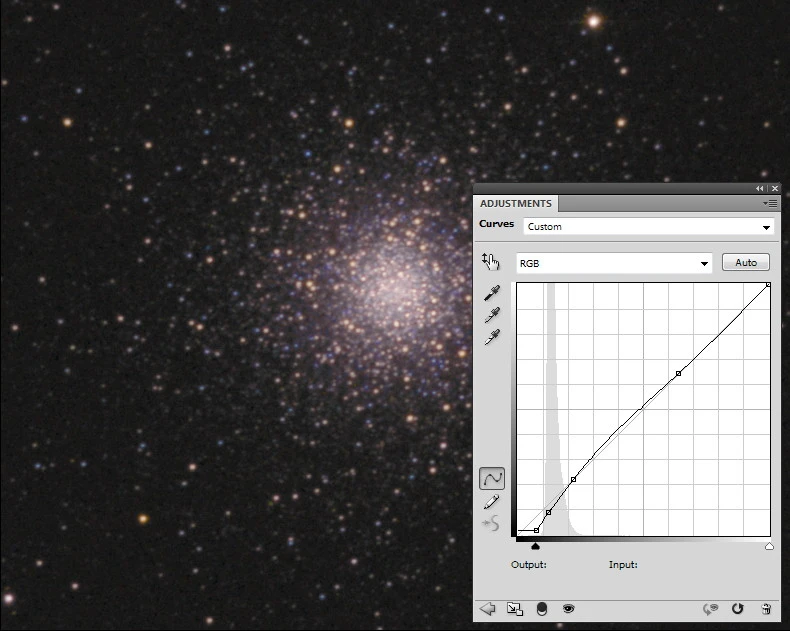
Task: Pick the gray point eyedropper
Action: point(491,315)
